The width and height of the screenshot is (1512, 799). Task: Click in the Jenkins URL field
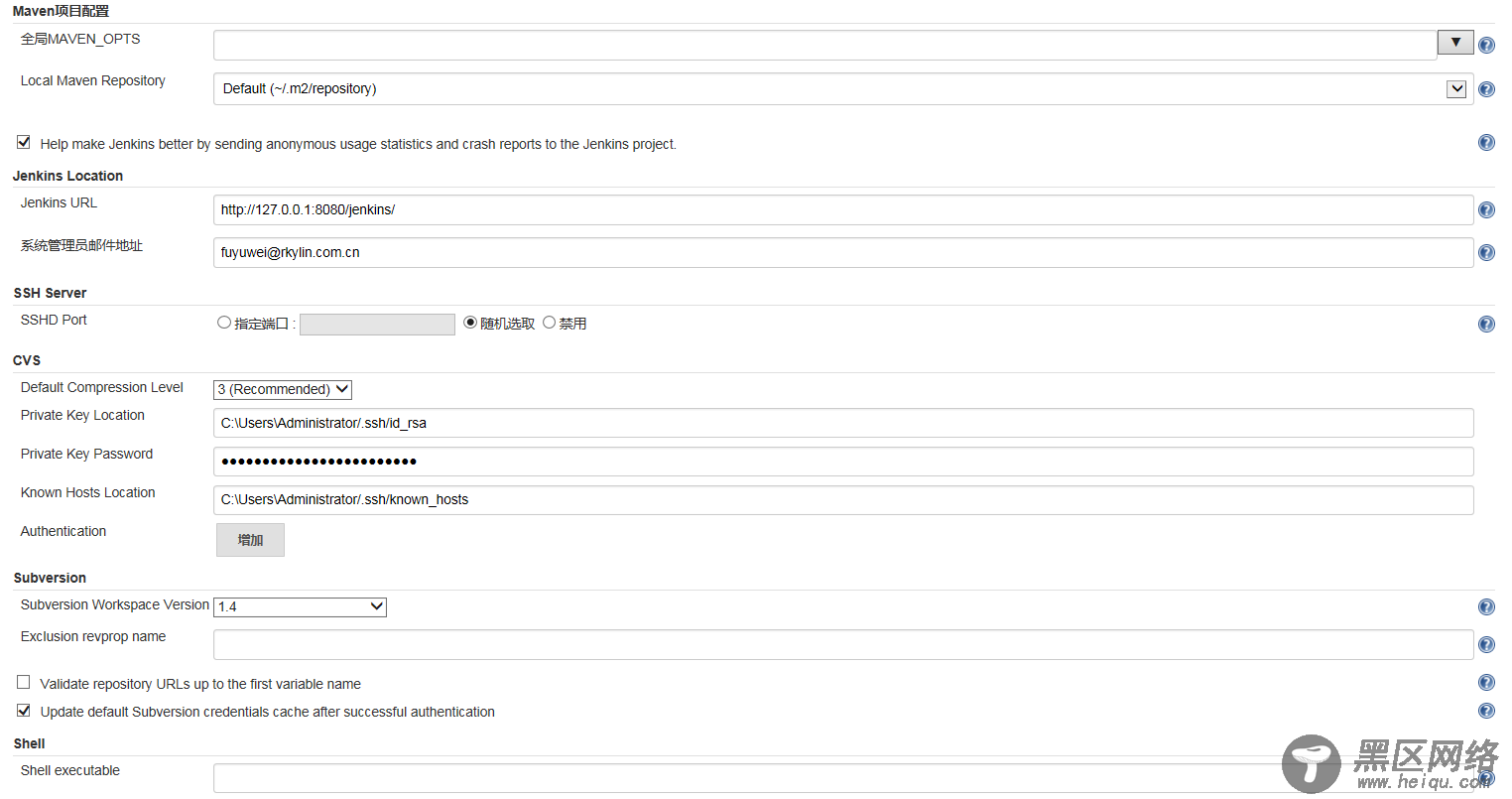[843, 209]
